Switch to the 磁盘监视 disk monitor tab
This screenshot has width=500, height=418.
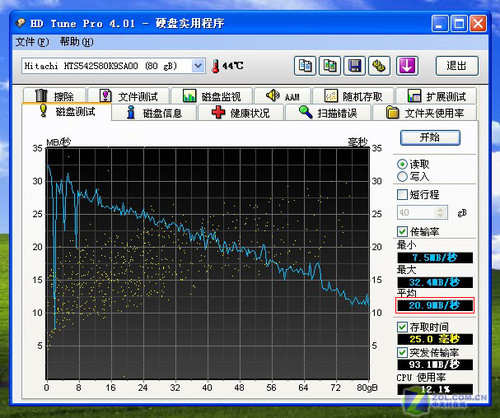coord(212,96)
